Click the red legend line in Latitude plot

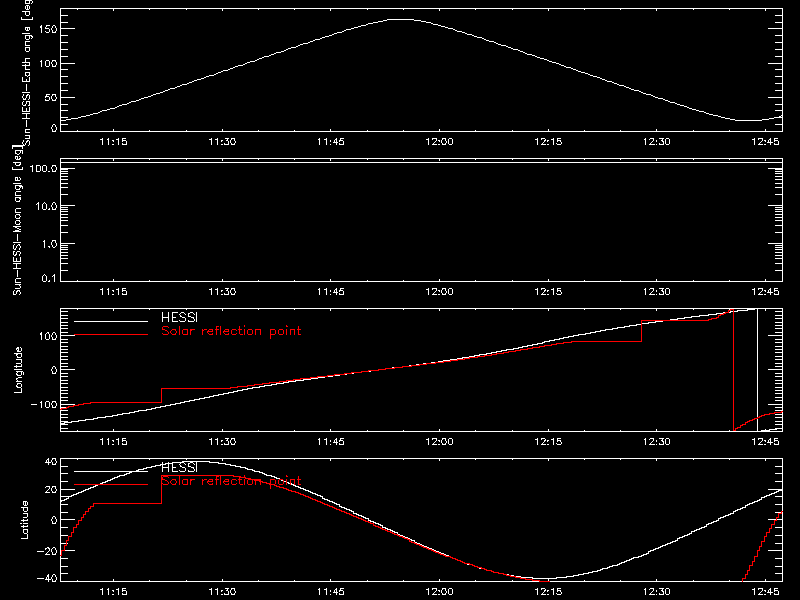(111, 485)
